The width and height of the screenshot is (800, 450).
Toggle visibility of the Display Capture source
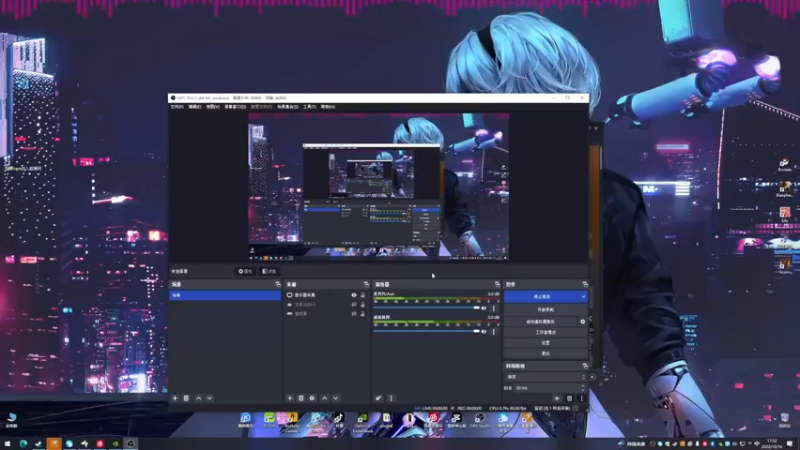(354, 295)
